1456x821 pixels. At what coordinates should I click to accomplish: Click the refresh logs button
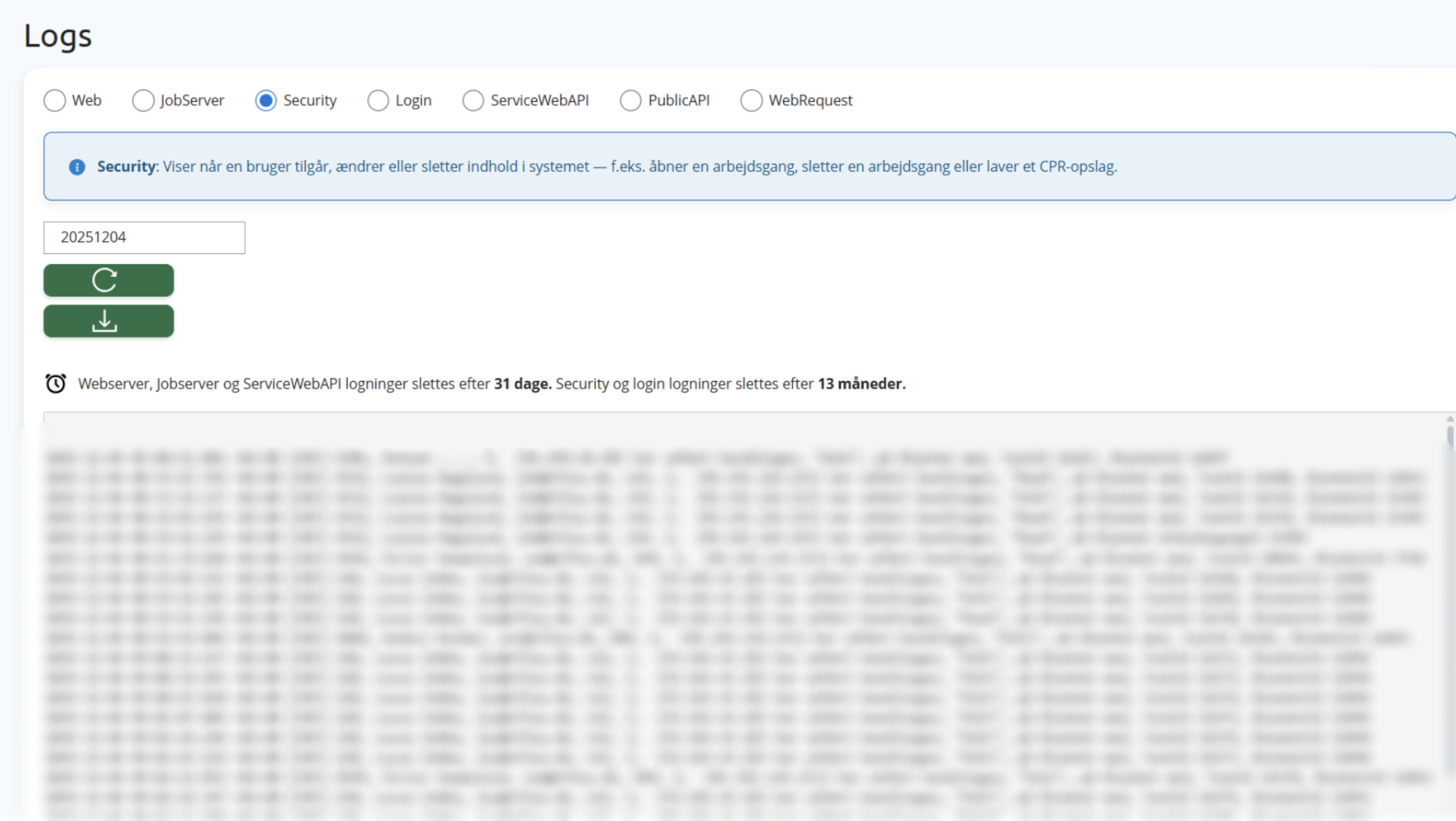click(x=108, y=280)
